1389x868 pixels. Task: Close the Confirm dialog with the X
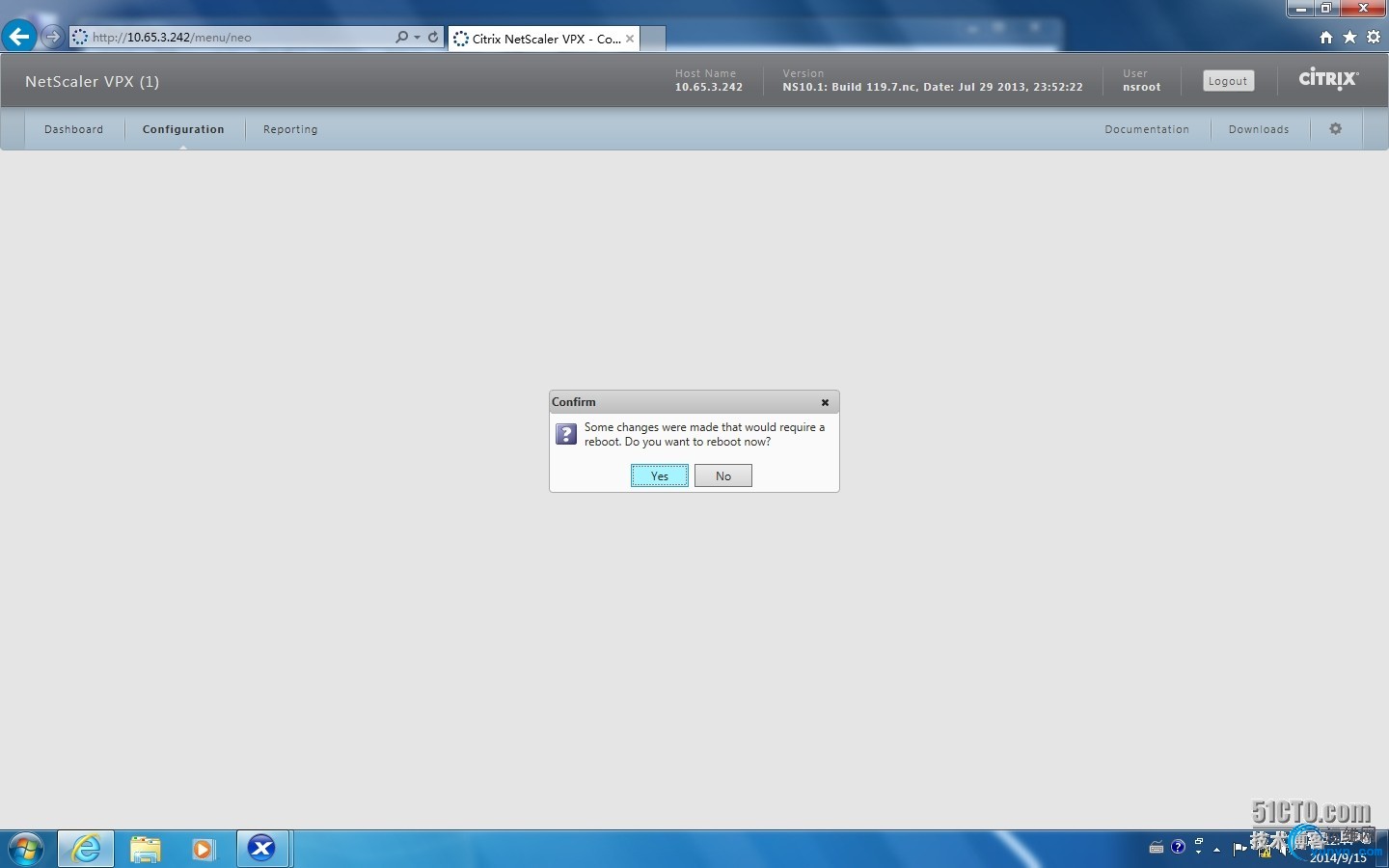click(x=825, y=402)
